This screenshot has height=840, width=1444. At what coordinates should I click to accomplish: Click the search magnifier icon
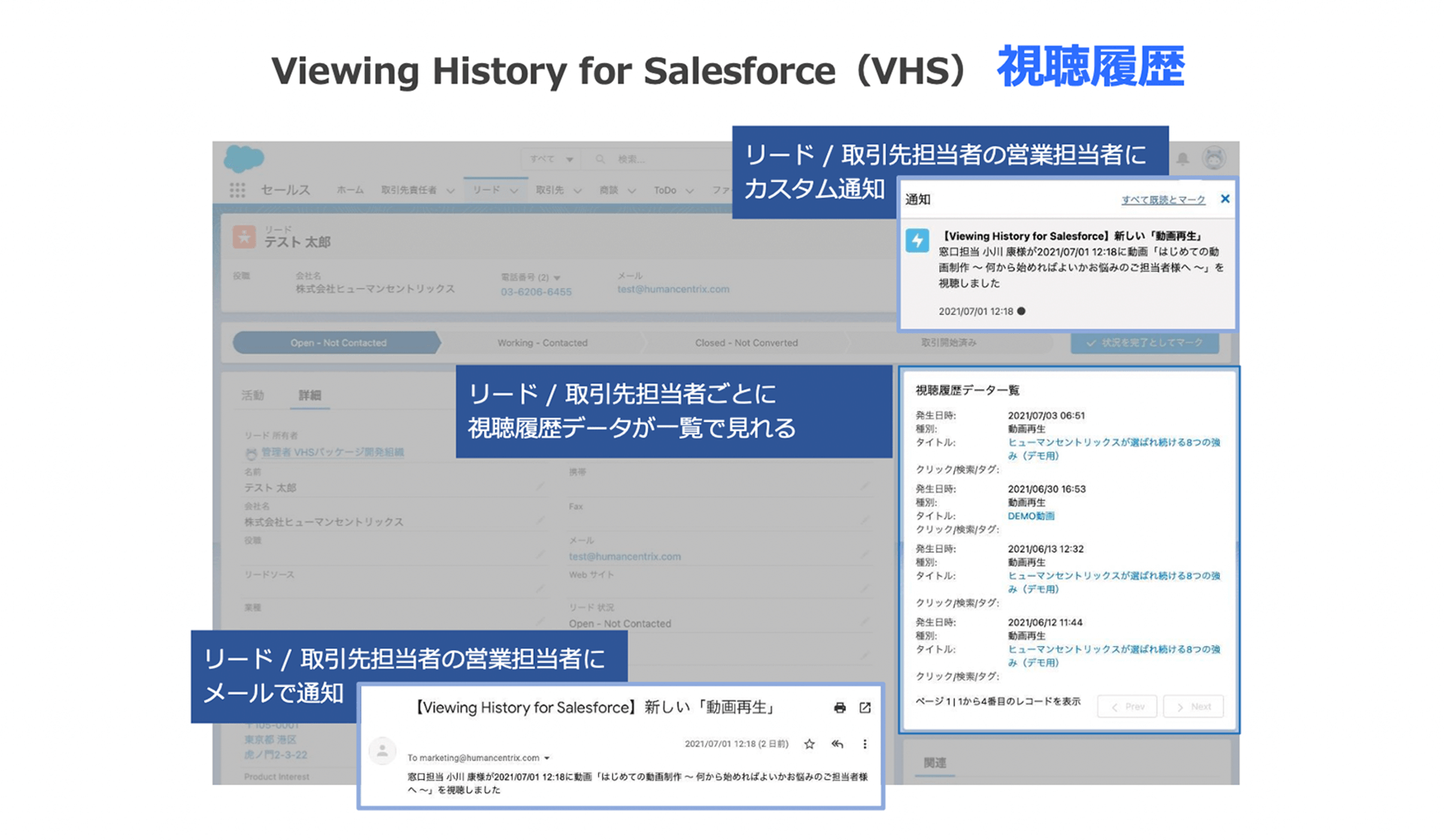click(x=600, y=159)
